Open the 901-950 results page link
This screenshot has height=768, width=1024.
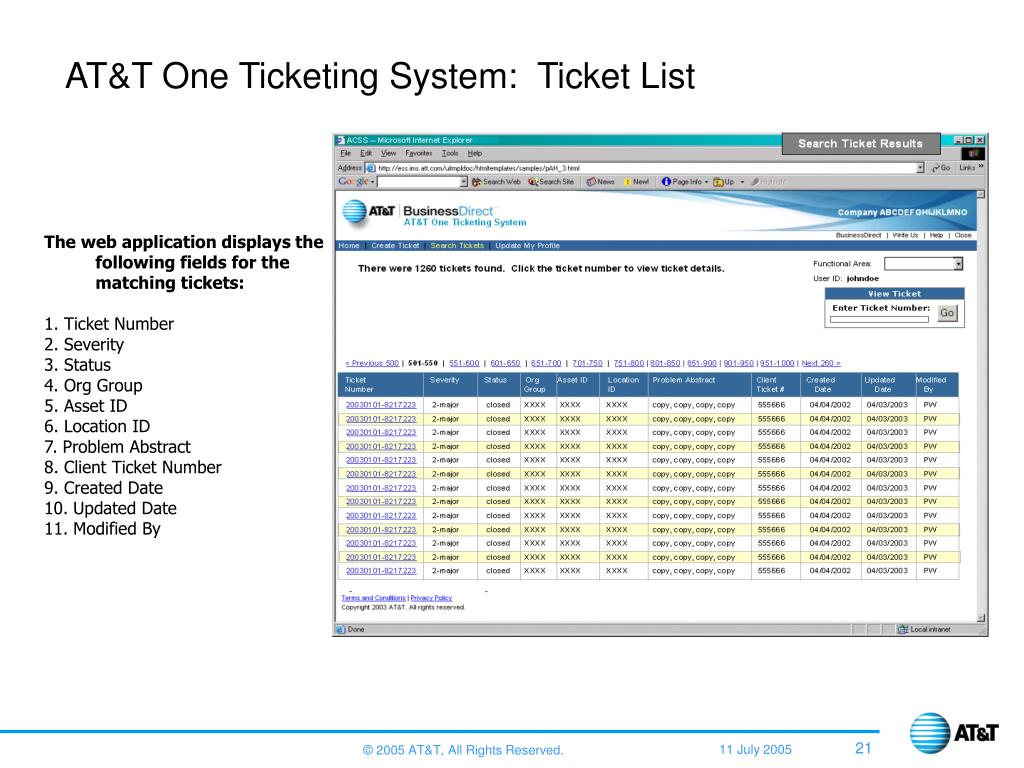point(739,363)
